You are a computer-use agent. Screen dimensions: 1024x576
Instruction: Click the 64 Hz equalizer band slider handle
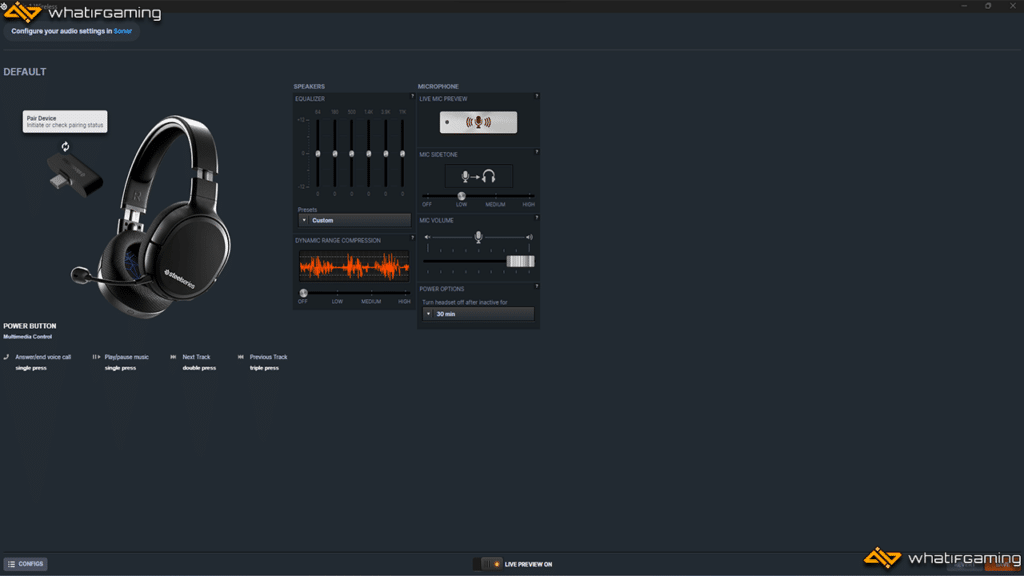tap(318, 154)
